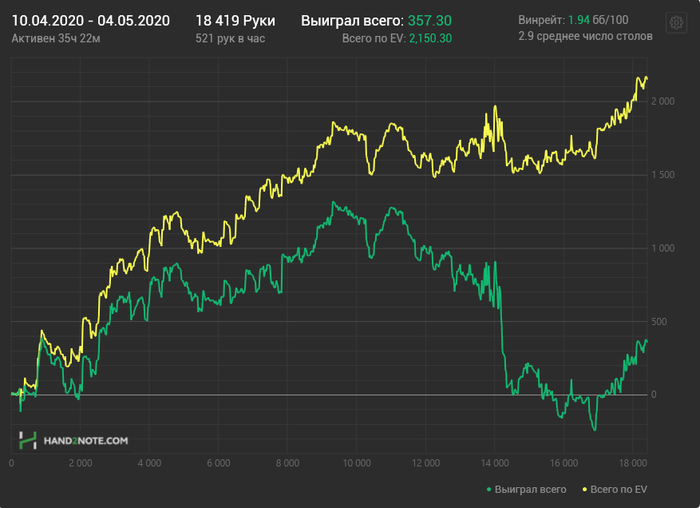
Task: Click the EV total value 2,150.30
Action: click(430, 38)
